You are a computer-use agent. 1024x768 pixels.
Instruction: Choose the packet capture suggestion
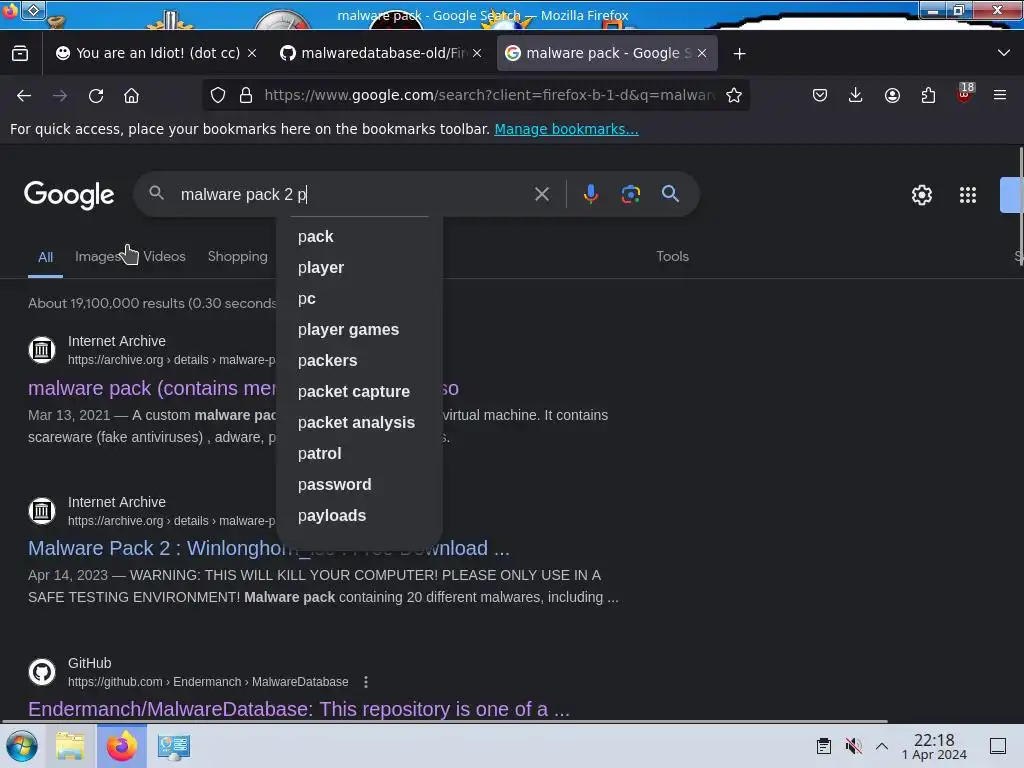coord(359,392)
